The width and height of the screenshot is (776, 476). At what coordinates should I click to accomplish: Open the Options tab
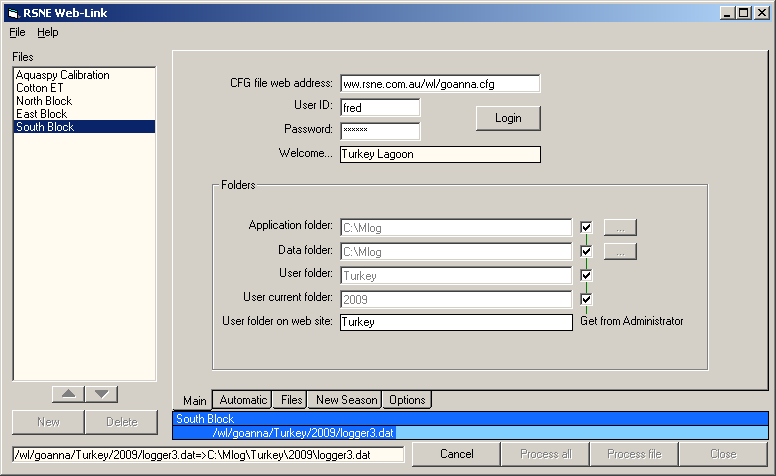point(408,400)
